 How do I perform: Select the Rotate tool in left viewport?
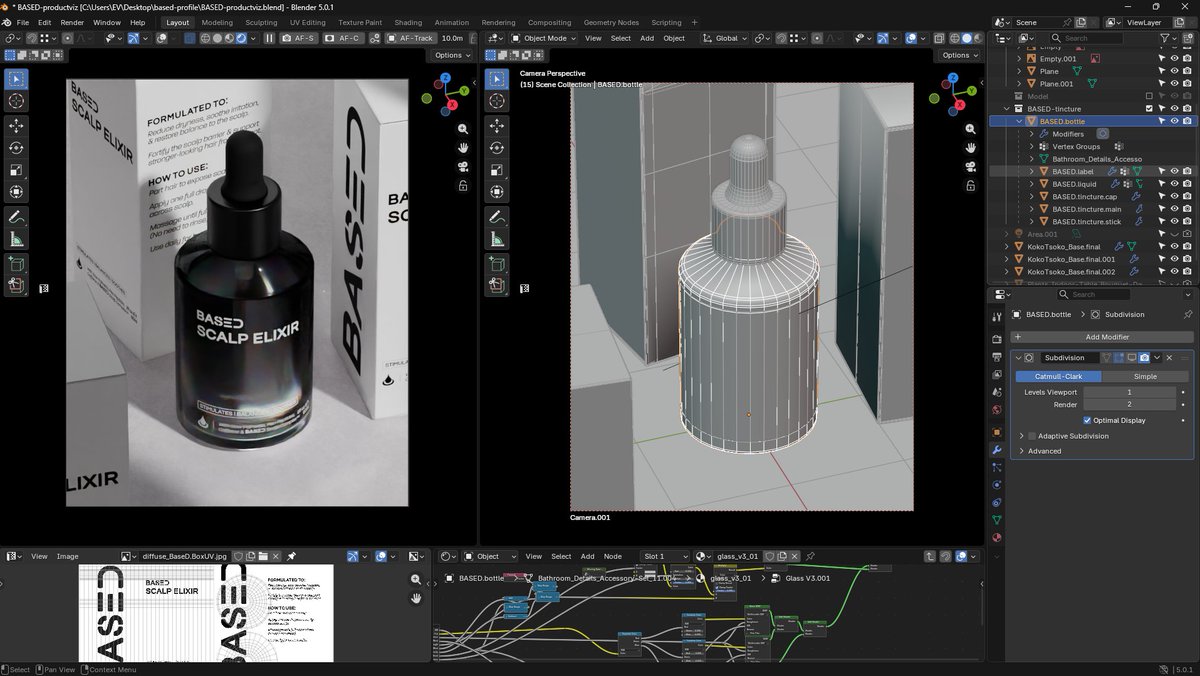coord(16,147)
